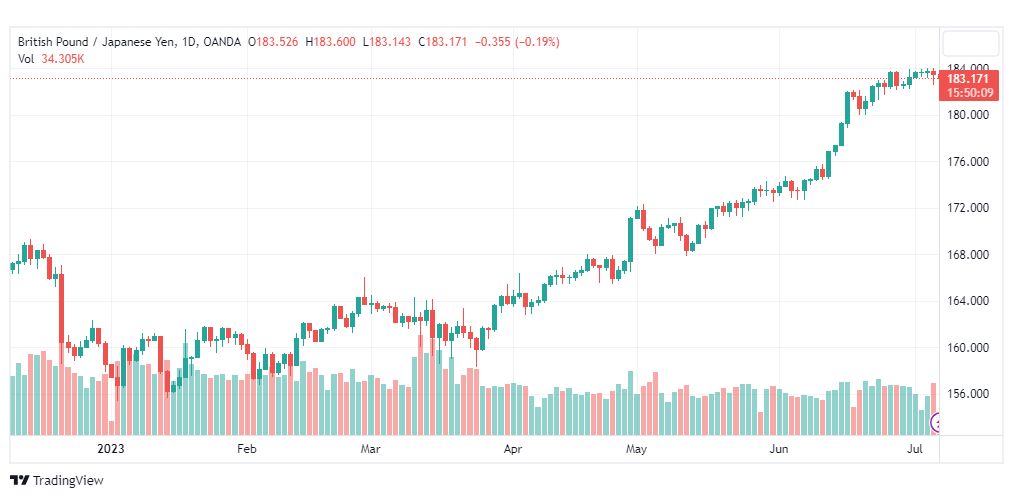The width and height of the screenshot is (1012, 498).
Task: Click the close value C183.171
Action: (x=442, y=42)
